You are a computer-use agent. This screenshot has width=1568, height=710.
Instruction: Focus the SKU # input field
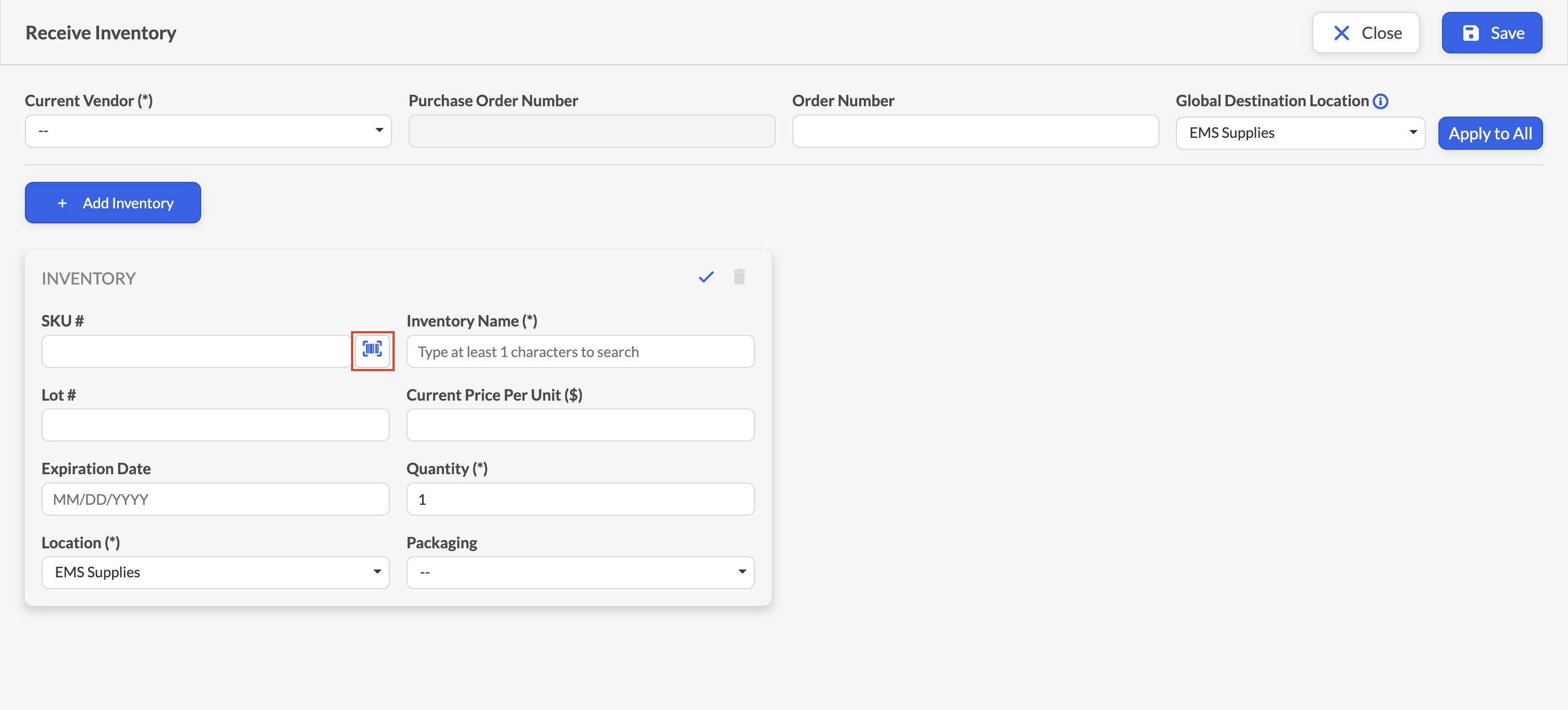point(196,352)
